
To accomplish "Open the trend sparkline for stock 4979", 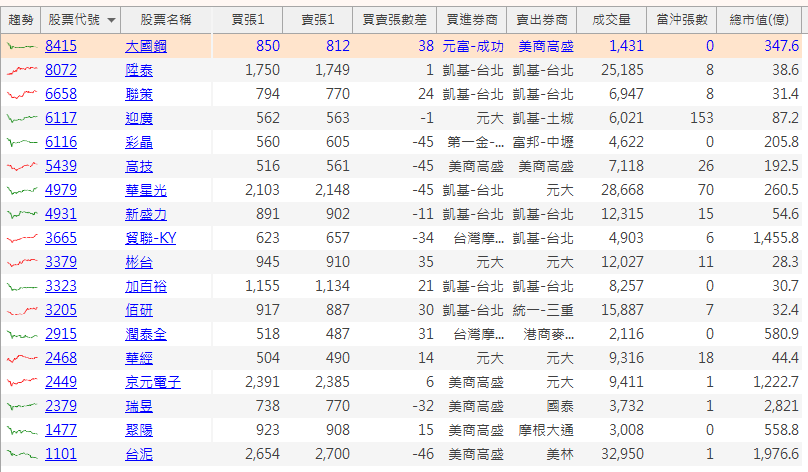I will pyautogui.click(x=22, y=191).
